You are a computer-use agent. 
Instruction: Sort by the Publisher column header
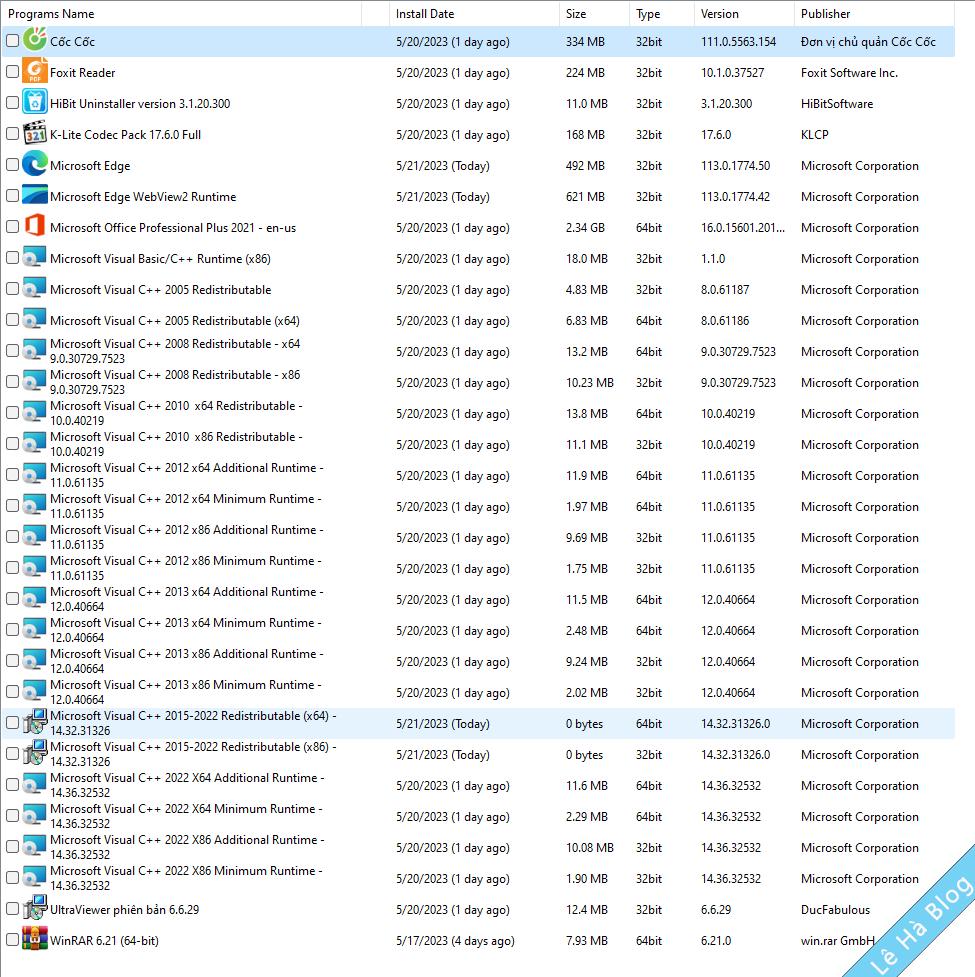pos(874,14)
